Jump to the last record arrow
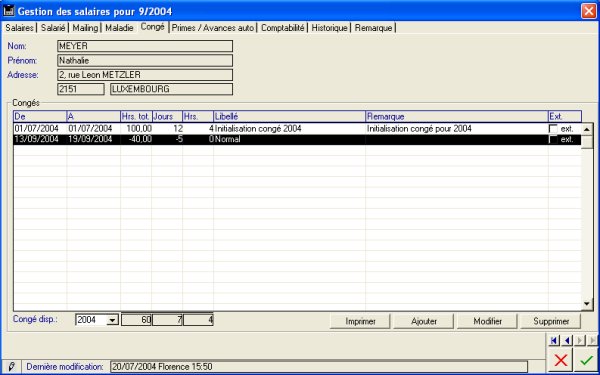600x375 pixels. [592, 340]
